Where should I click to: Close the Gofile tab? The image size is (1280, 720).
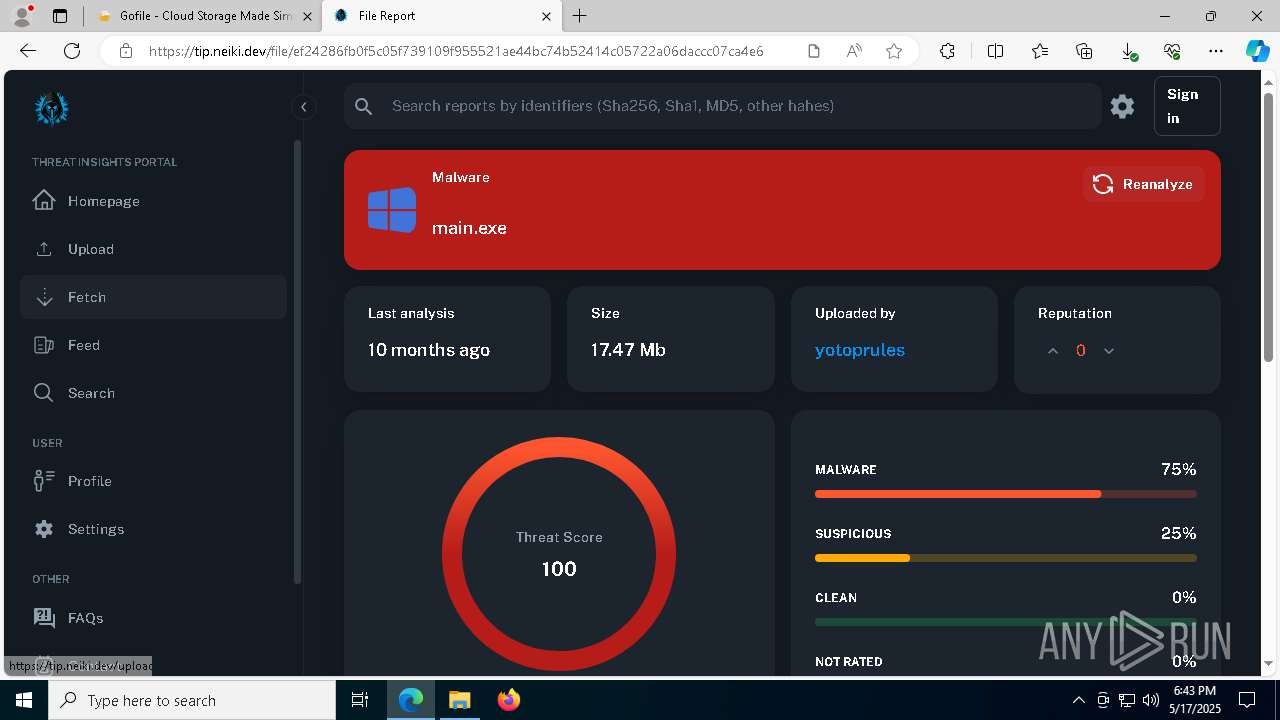point(307,16)
